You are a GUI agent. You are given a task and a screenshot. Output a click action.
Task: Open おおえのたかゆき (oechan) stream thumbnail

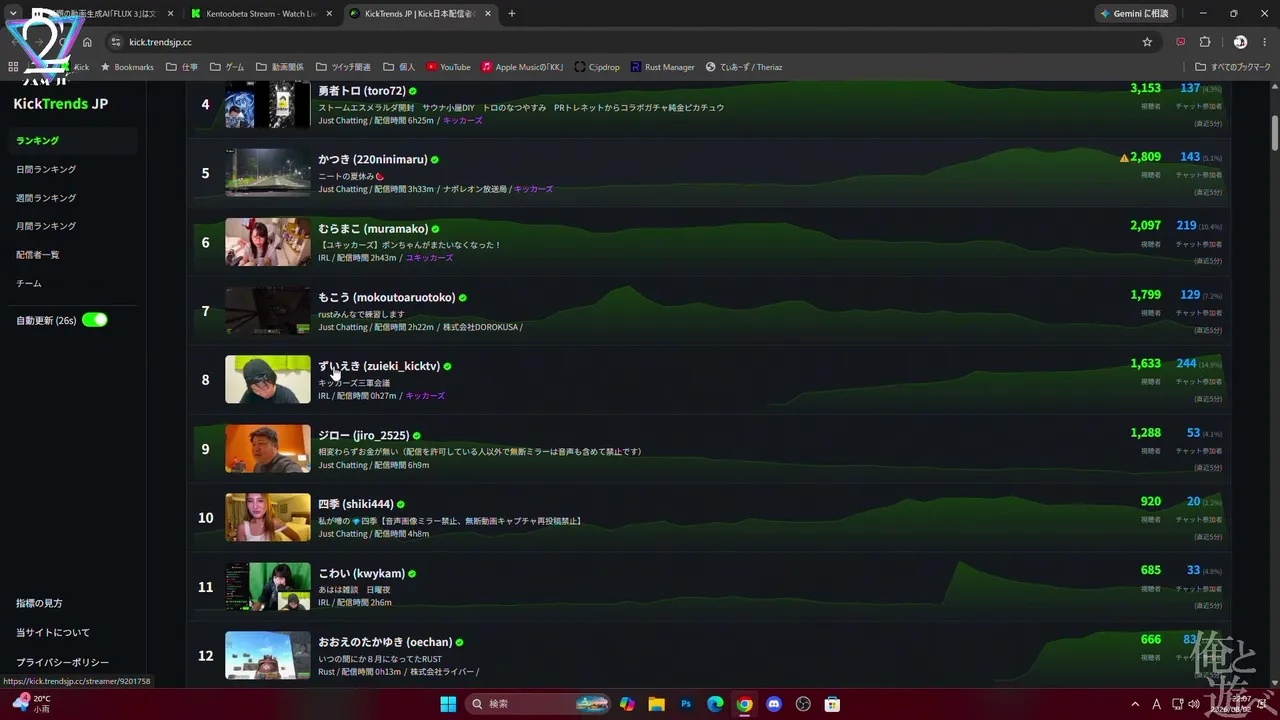268,655
